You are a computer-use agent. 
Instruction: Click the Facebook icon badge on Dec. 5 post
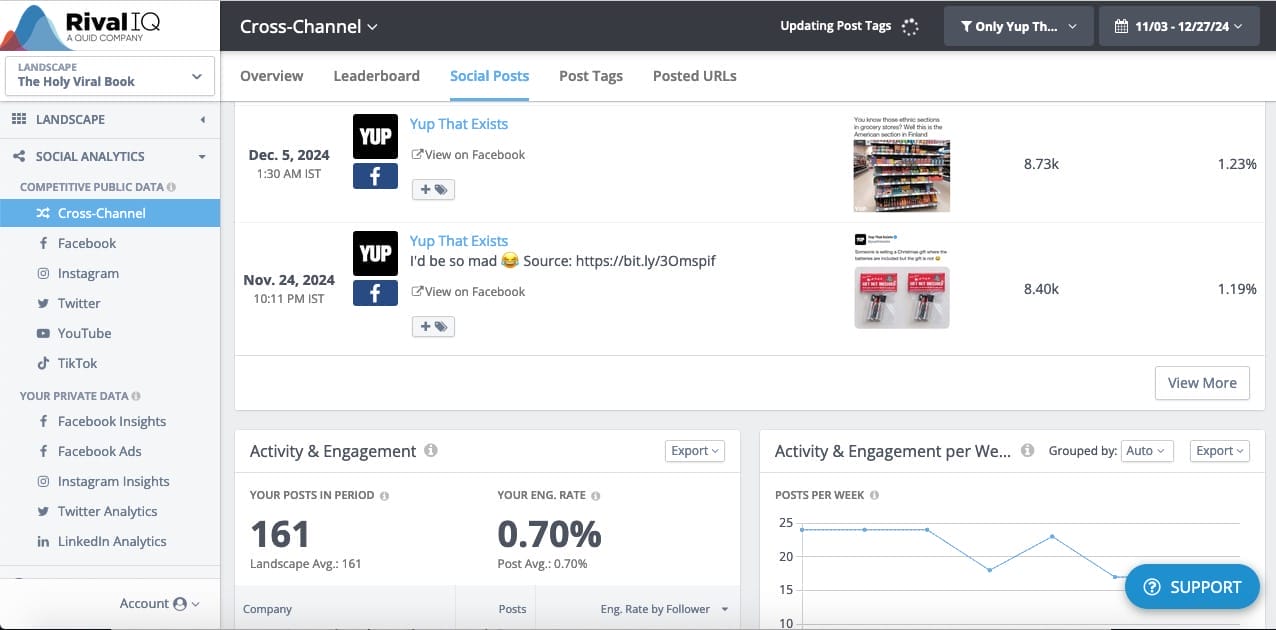(x=375, y=176)
